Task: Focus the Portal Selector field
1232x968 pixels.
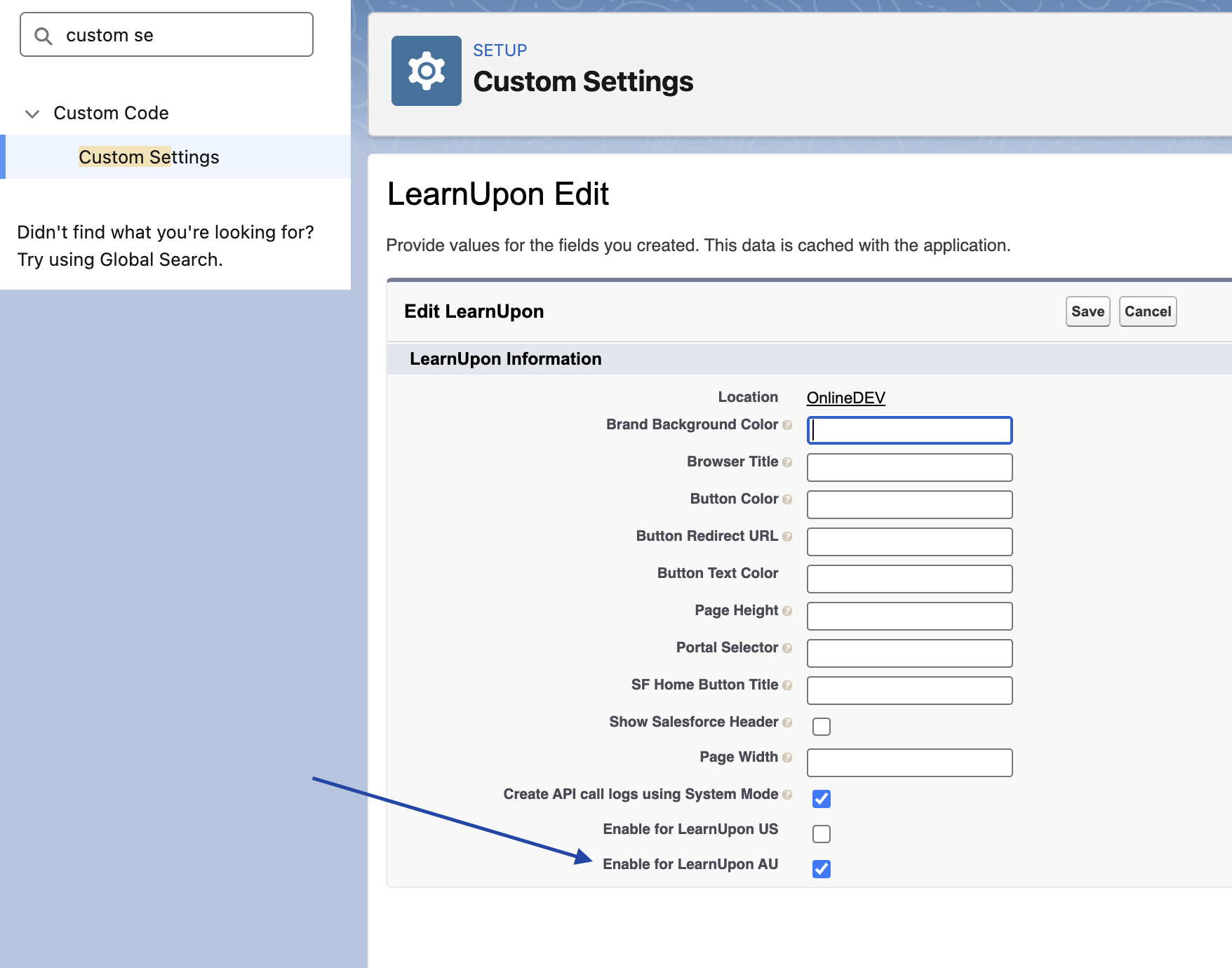Action: [x=909, y=654]
